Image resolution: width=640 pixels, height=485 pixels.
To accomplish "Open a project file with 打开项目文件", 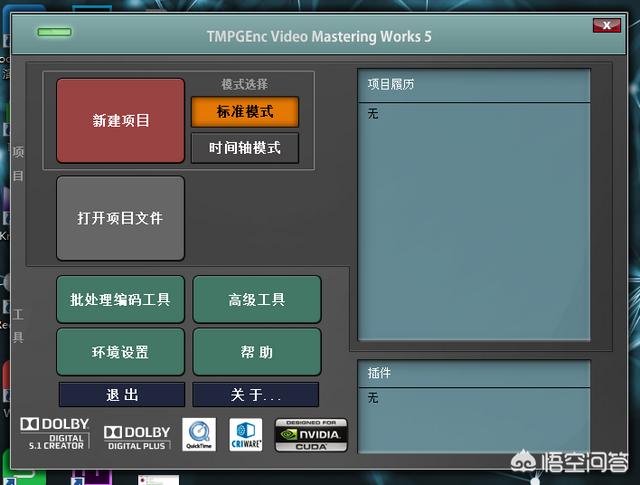I will 120,218.
